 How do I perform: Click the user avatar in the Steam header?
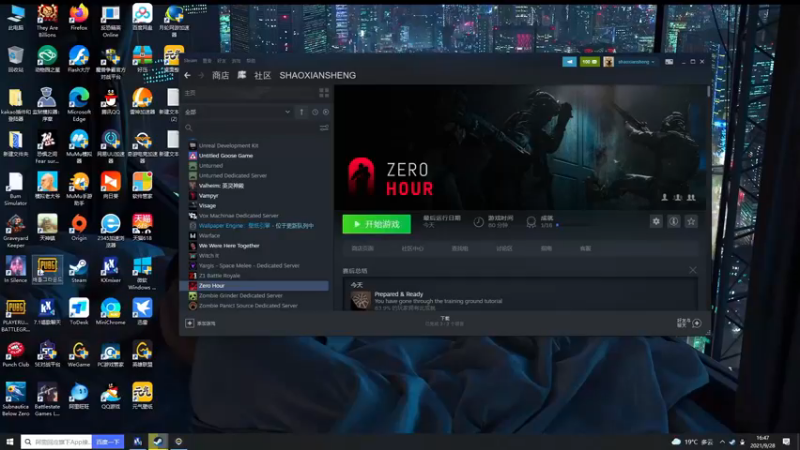pos(608,62)
